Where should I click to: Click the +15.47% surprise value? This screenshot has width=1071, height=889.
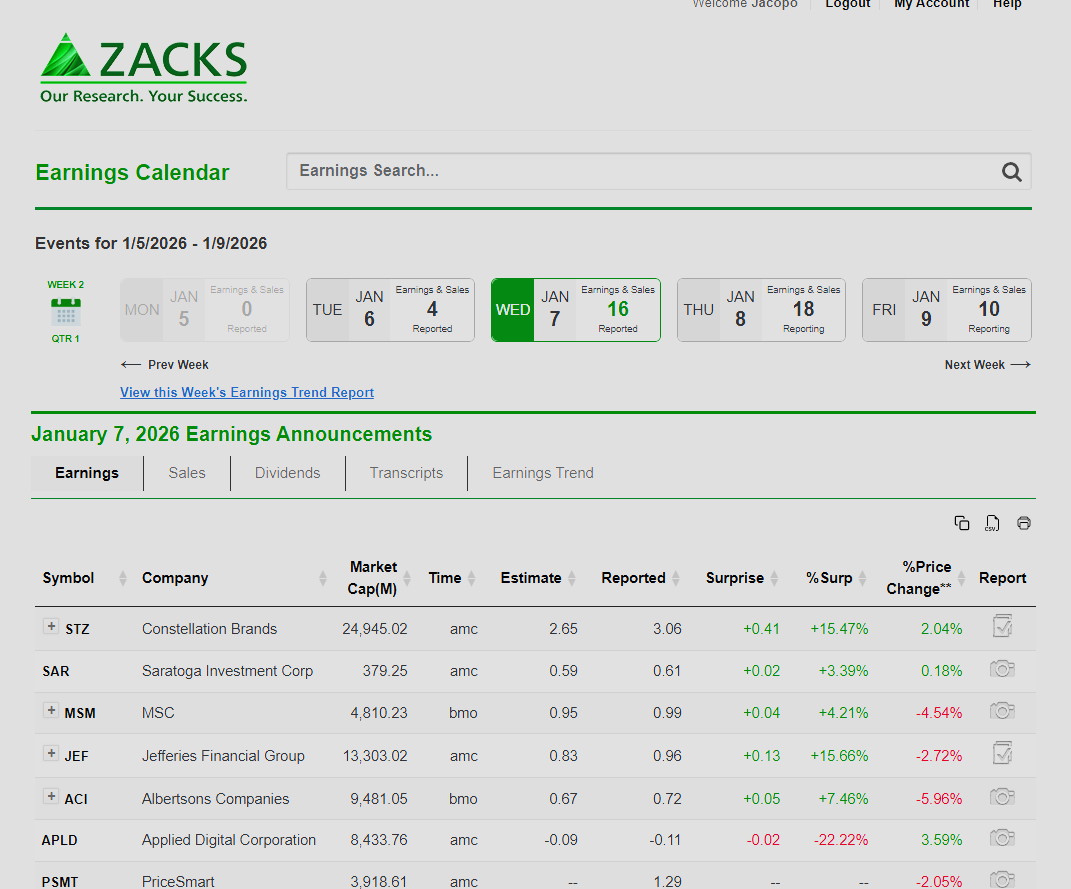[x=839, y=629]
